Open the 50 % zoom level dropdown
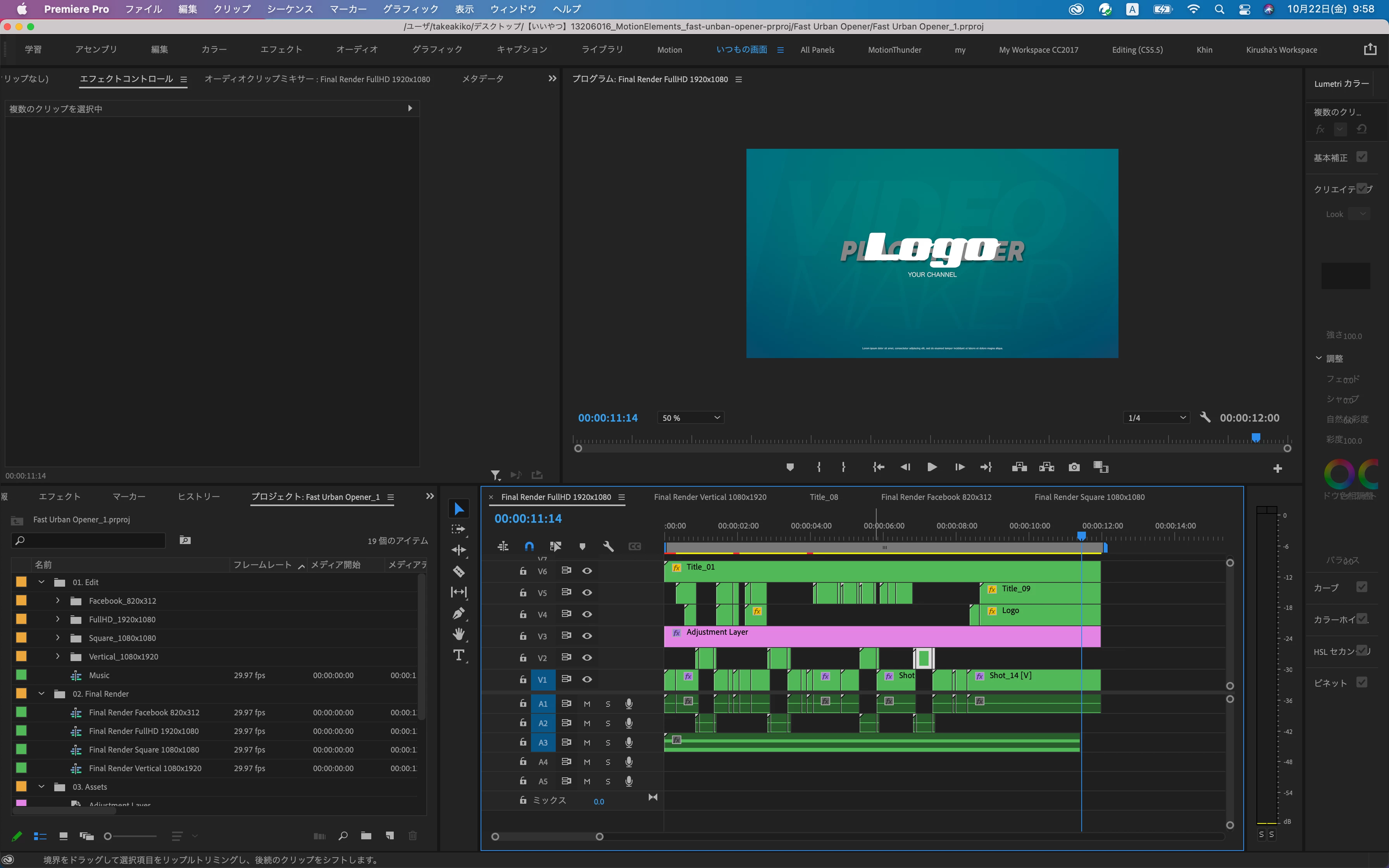This screenshot has height=868, width=1389. 691,418
